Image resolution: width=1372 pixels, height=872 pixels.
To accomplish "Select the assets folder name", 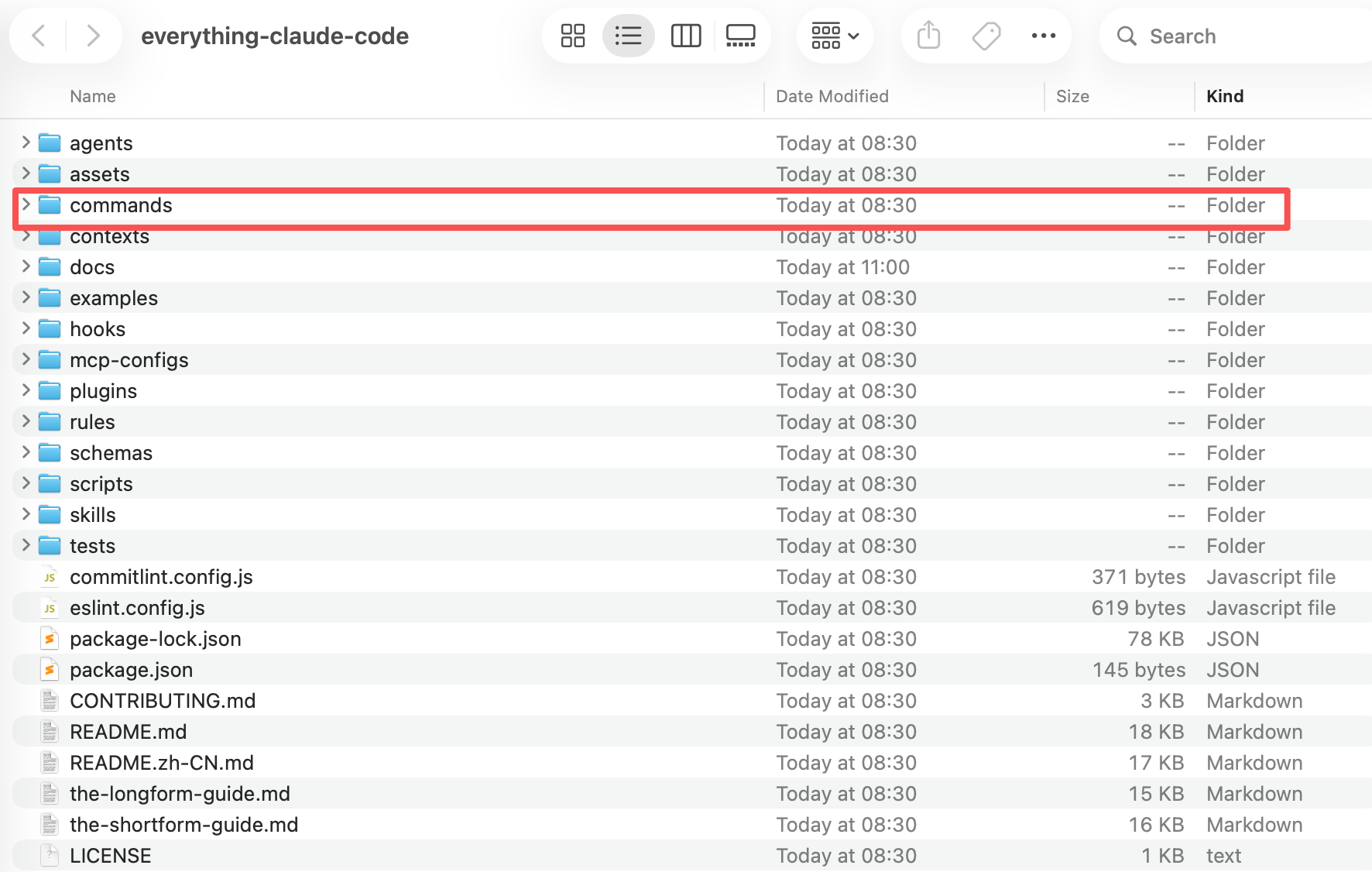I will 100,174.
